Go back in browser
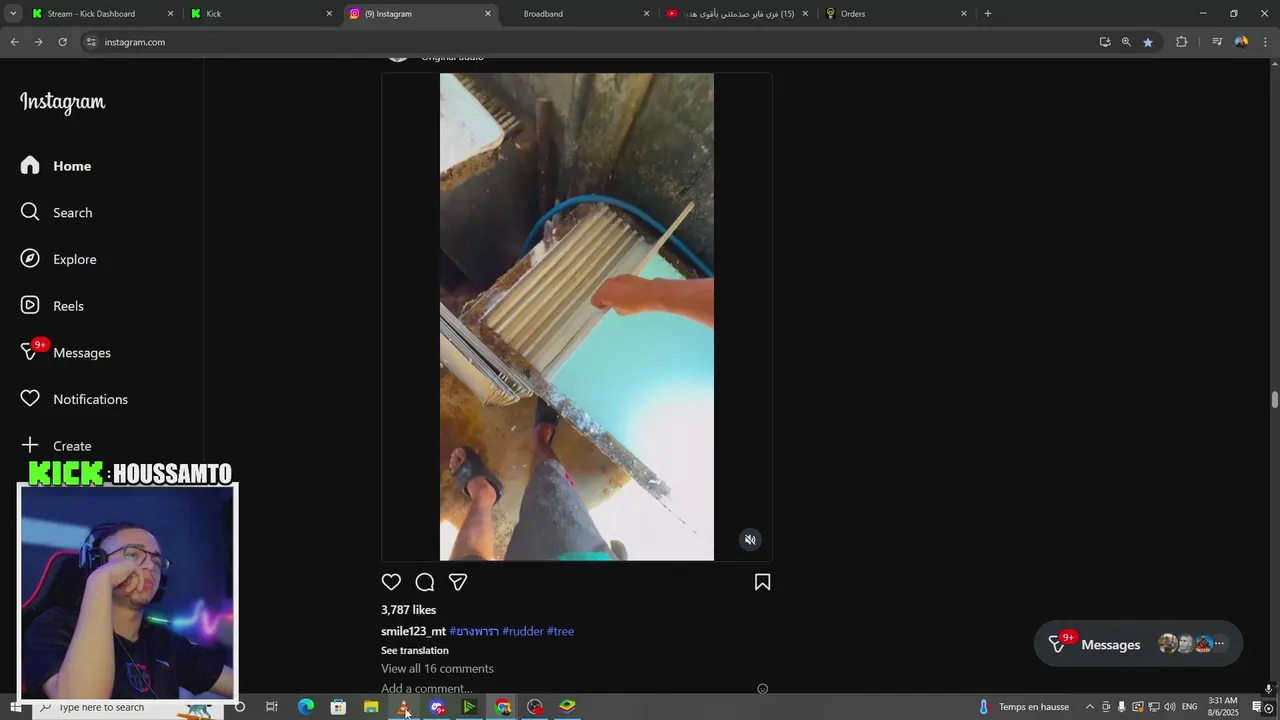The image size is (1280, 720). pyautogui.click(x=14, y=42)
